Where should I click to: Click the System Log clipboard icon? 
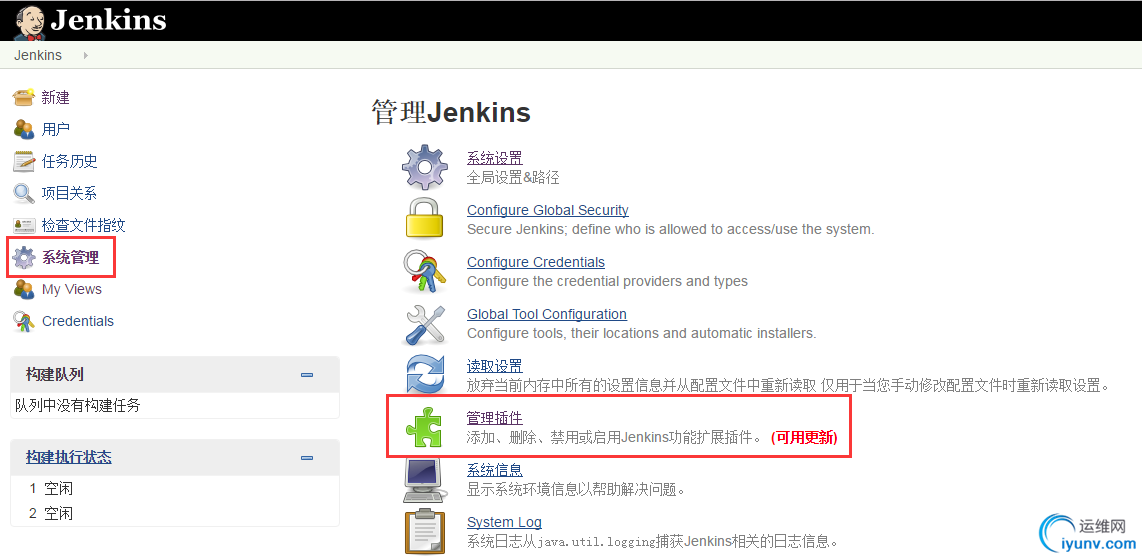coord(425,532)
